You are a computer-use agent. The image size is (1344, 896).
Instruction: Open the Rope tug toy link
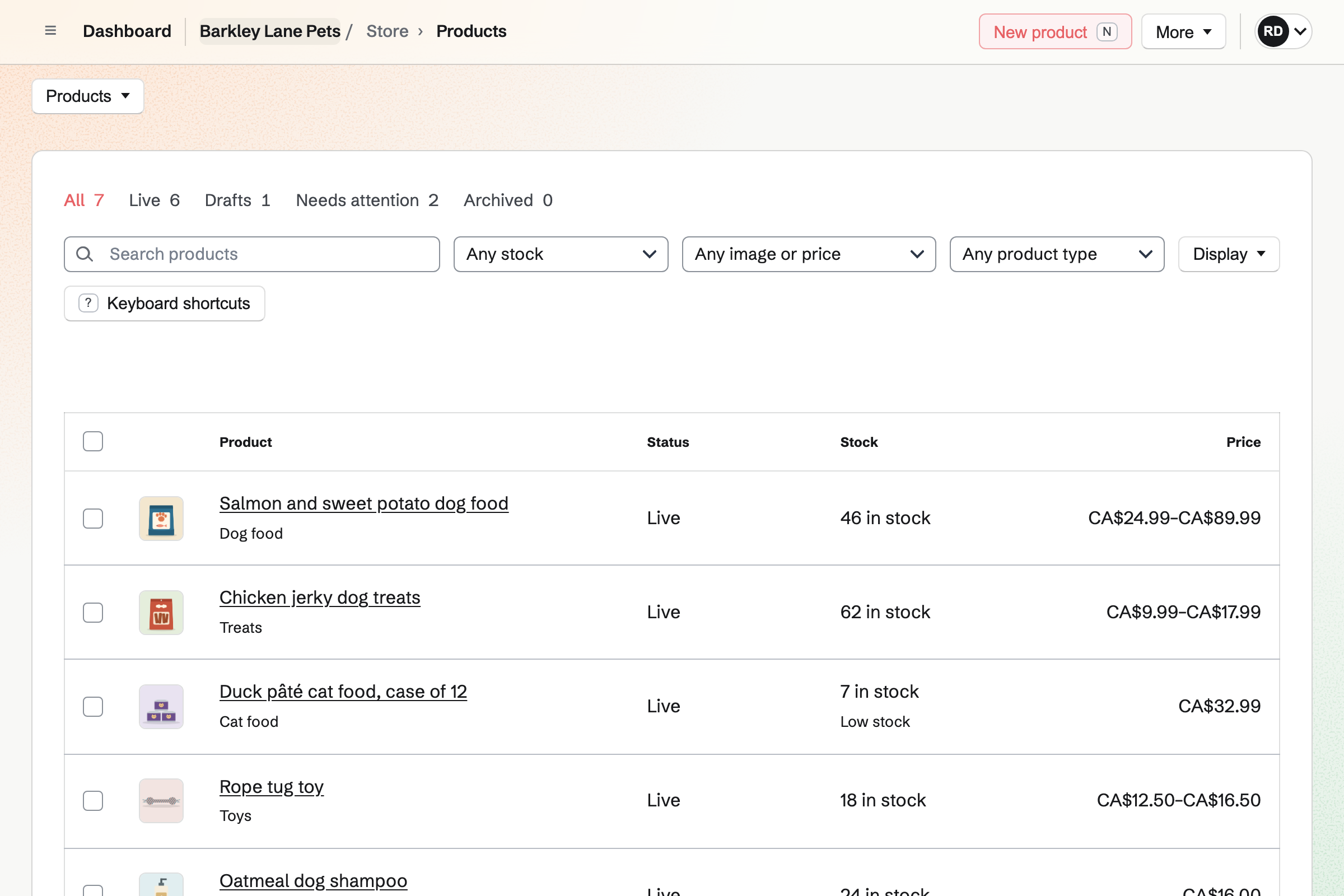tap(272, 787)
